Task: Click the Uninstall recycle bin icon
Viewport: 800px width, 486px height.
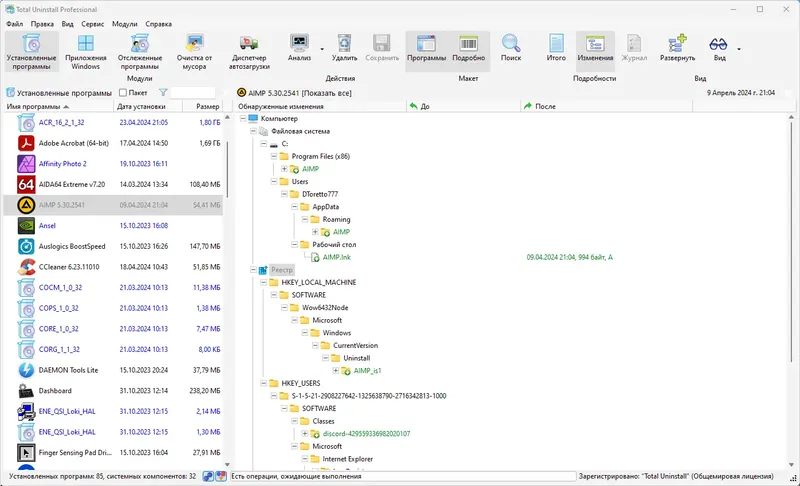Action: tap(344, 44)
